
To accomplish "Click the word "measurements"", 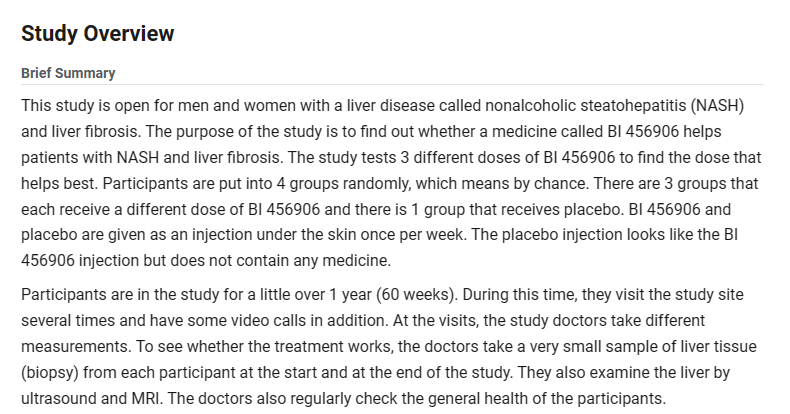I will [72, 347].
